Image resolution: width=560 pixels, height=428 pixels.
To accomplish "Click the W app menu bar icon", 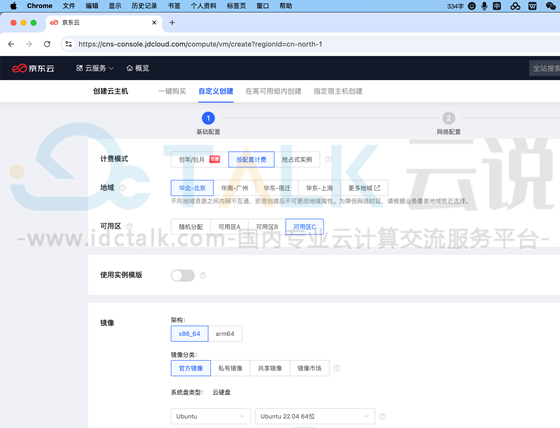I will pos(532,6).
